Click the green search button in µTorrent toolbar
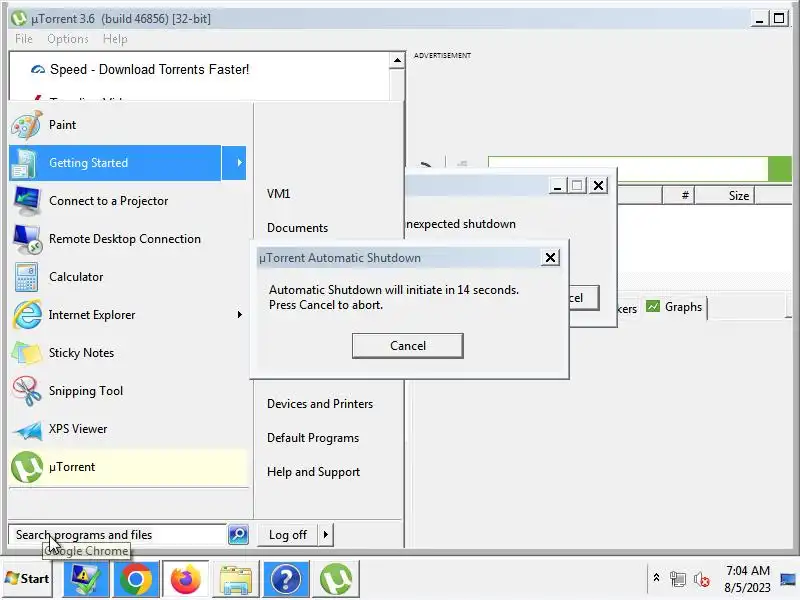Image resolution: width=800 pixels, height=600 pixels. [780, 169]
